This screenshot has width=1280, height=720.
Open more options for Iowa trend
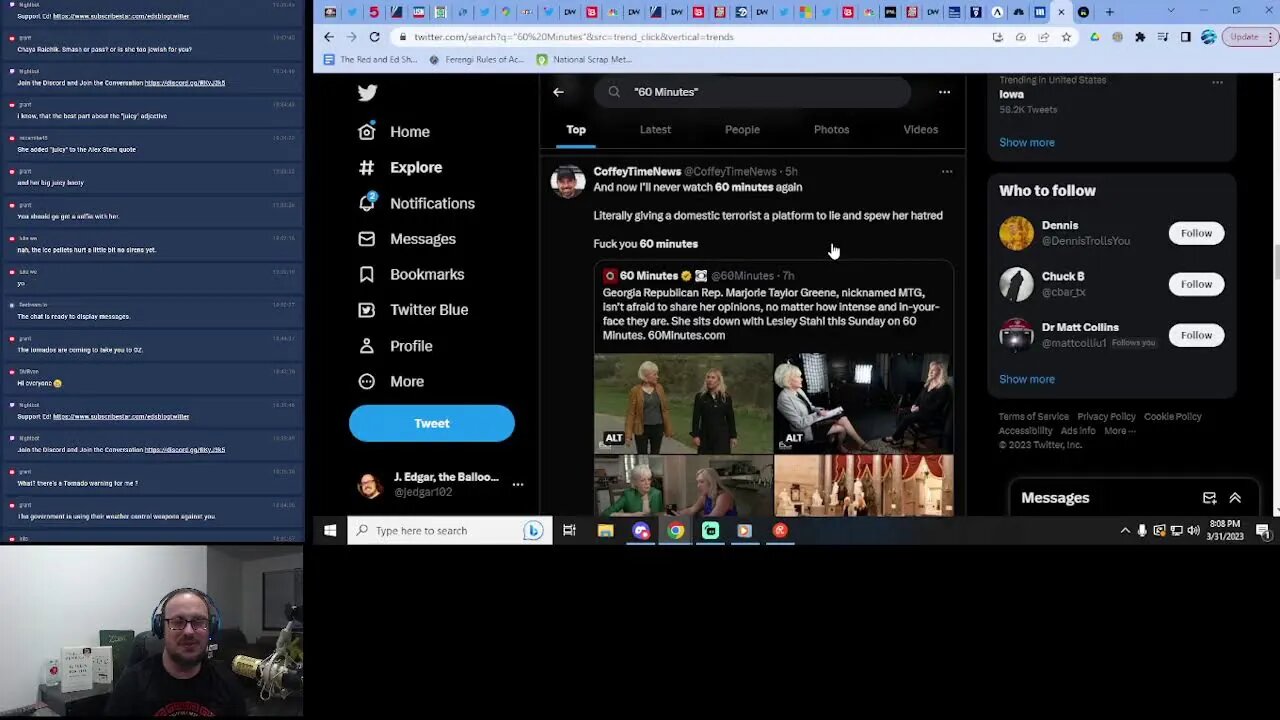(x=1217, y=83)
